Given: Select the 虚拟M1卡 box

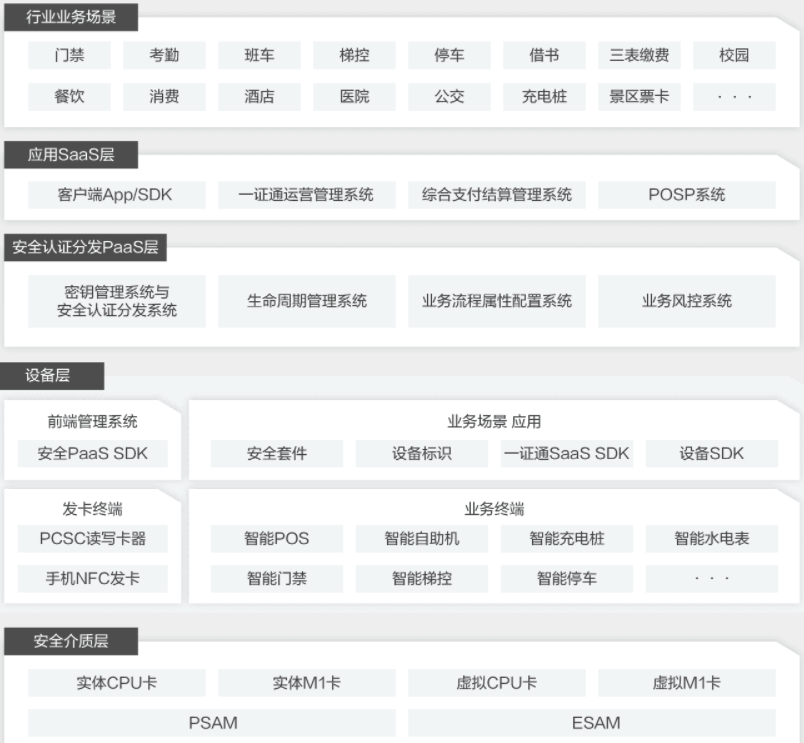Looking at the screenshot, I should click(x=687, y=682).
